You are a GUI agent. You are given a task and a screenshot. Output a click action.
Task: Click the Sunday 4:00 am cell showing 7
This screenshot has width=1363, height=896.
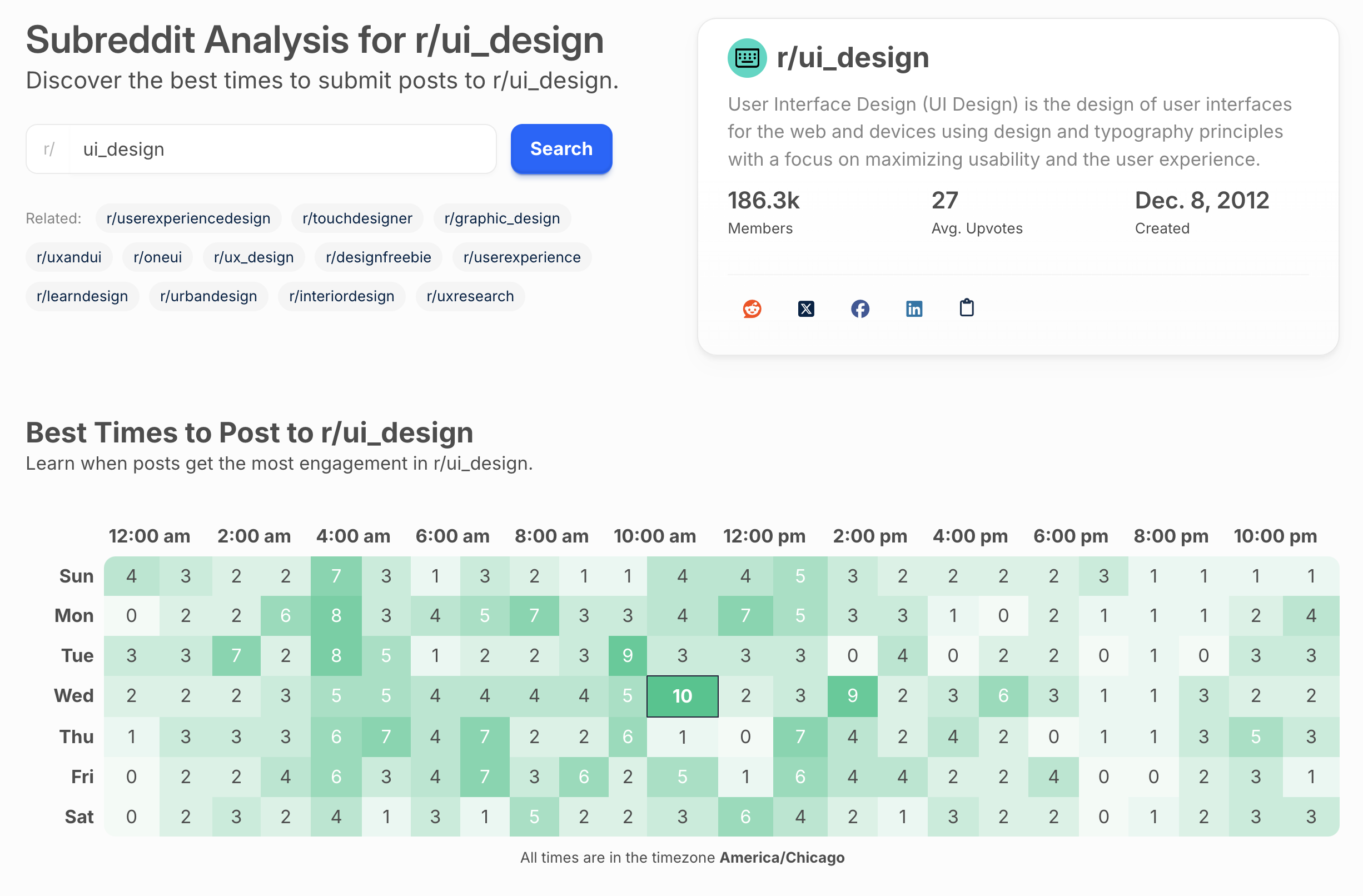(336, 575)
